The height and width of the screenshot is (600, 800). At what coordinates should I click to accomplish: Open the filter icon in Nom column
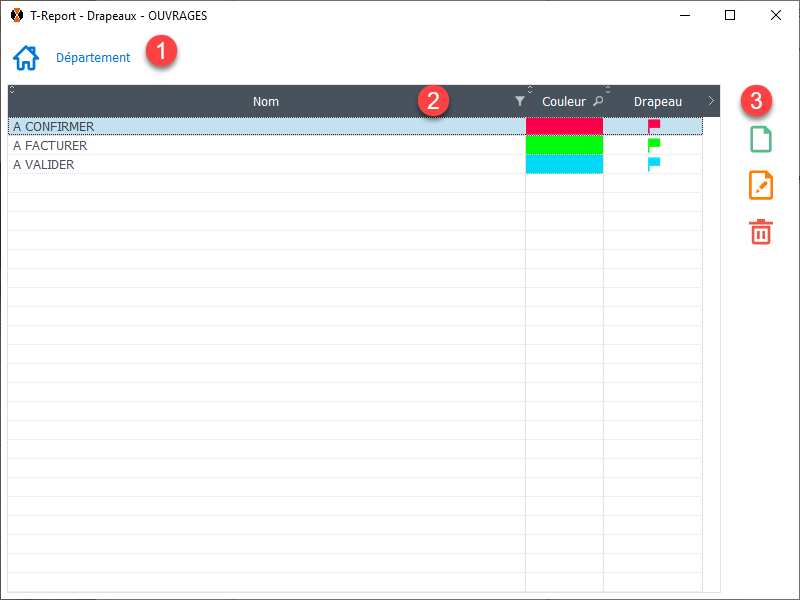(x=519, y=101)
